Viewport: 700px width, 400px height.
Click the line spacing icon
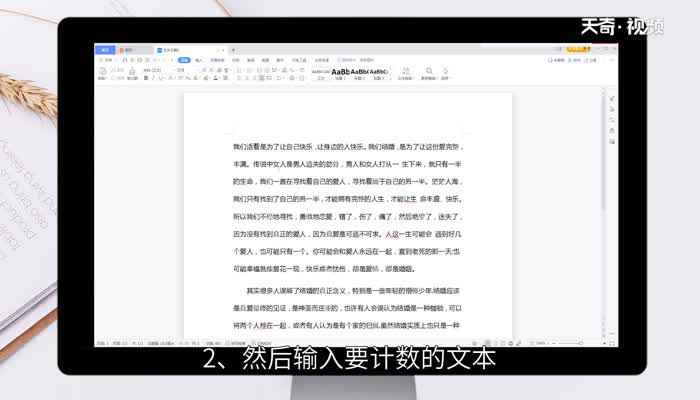click(x=279, y=78)
